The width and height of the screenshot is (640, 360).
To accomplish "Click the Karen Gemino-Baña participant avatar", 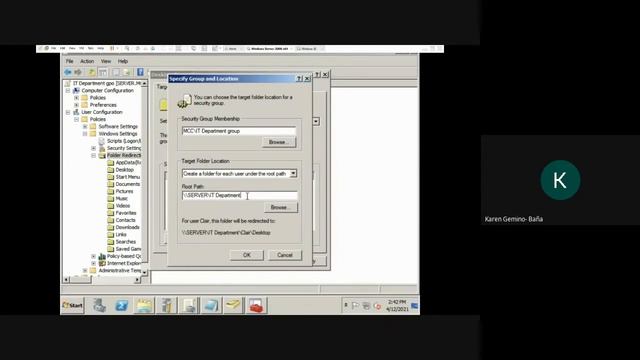I will [x=560, y=180].
